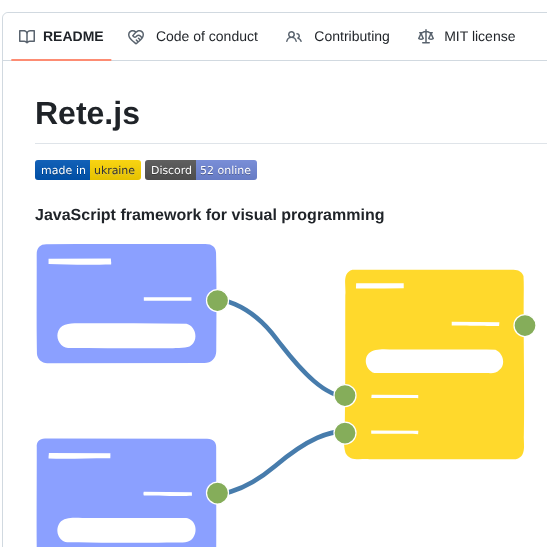
Task: Click the yellow node in diagram
Action: (434, 364)
